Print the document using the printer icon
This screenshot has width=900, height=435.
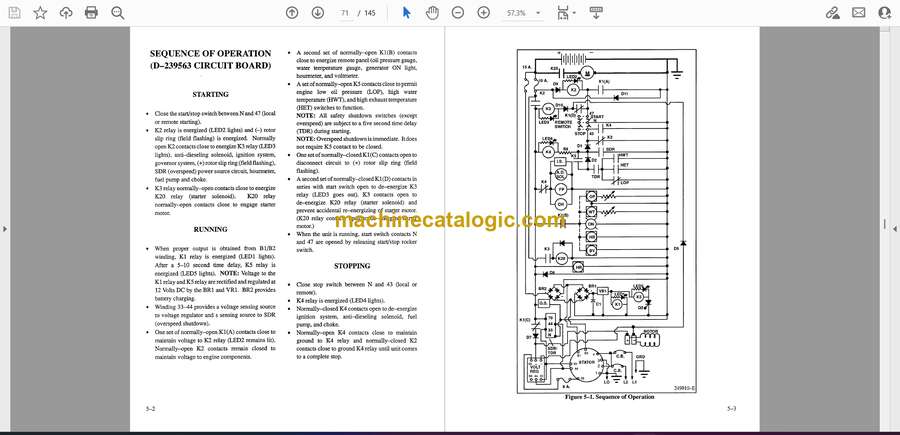[91, 13]
